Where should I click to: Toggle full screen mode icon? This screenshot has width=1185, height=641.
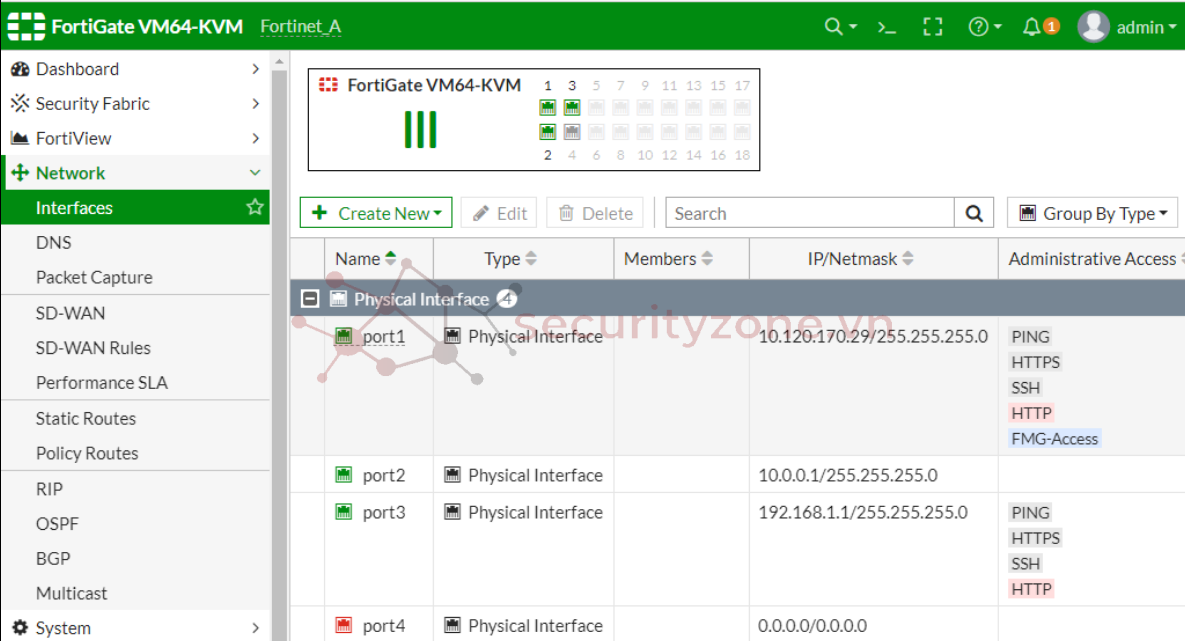(x=933, y=27)
